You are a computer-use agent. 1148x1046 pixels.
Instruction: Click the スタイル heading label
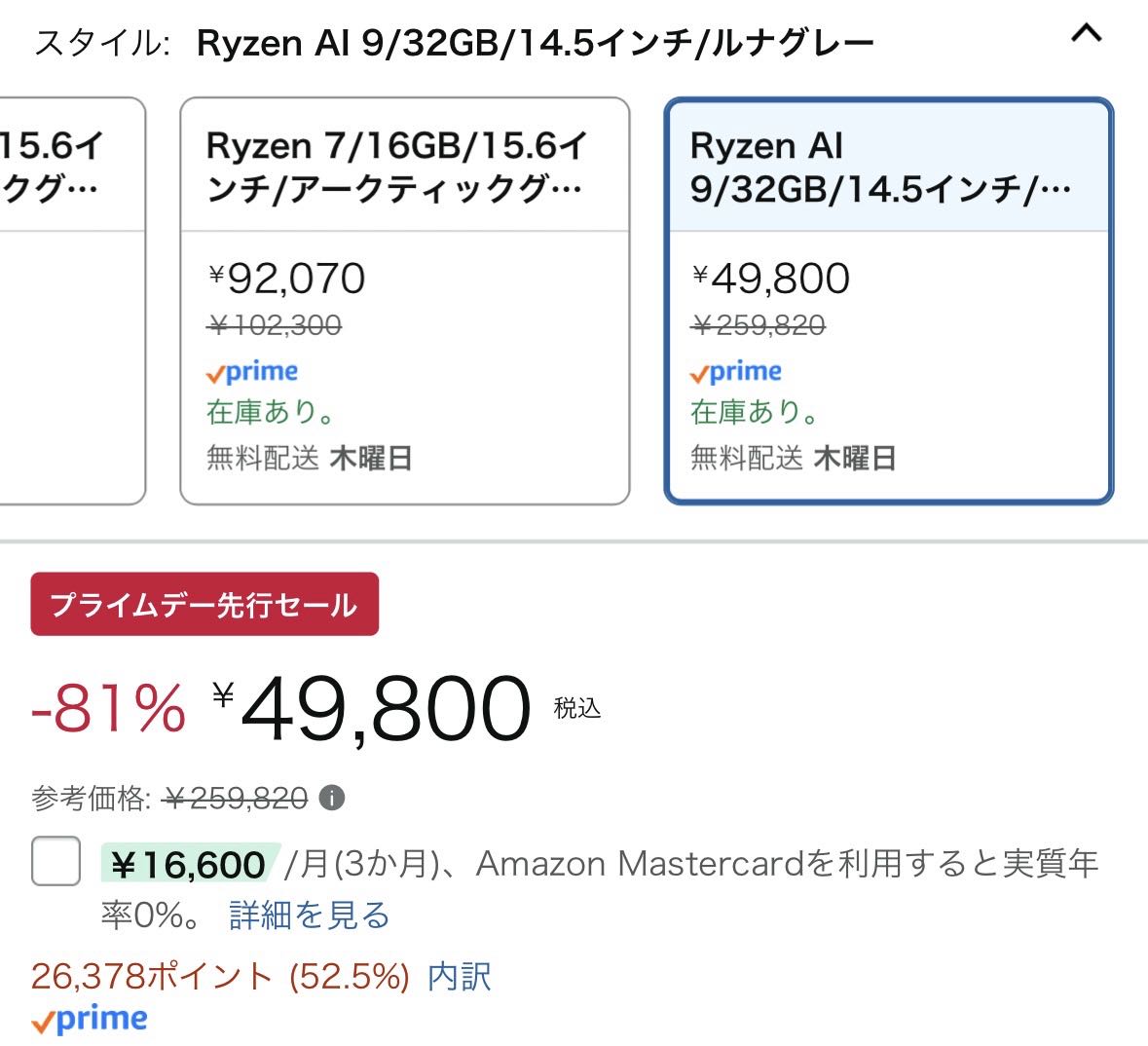pyautogui.click(x=102, y=43)
